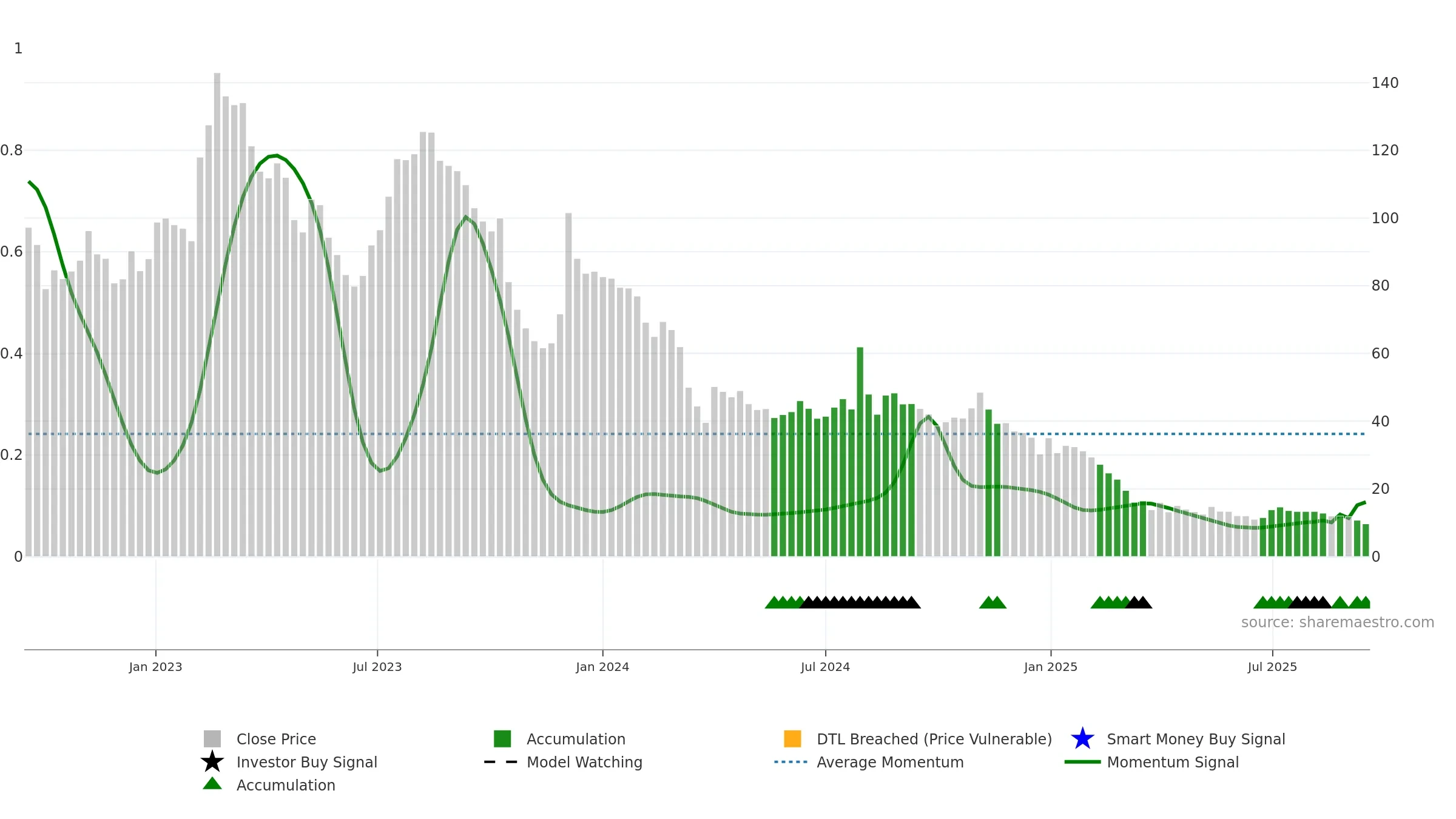Click the 80 right-axis price label
The height and width of the screenshot is (819, 1456).
tap(1380, 286)
